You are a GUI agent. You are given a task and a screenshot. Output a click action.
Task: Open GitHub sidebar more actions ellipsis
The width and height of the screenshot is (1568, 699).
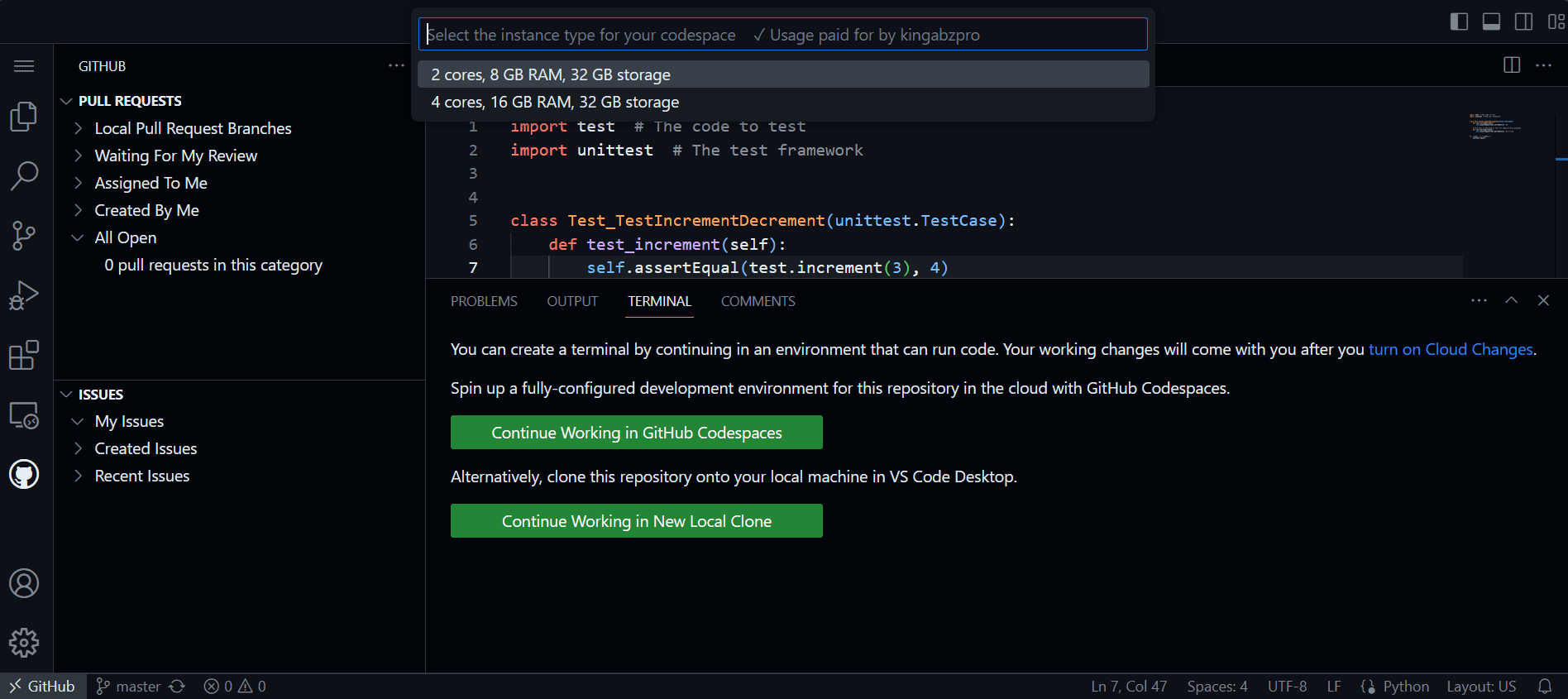coord(397,65)
